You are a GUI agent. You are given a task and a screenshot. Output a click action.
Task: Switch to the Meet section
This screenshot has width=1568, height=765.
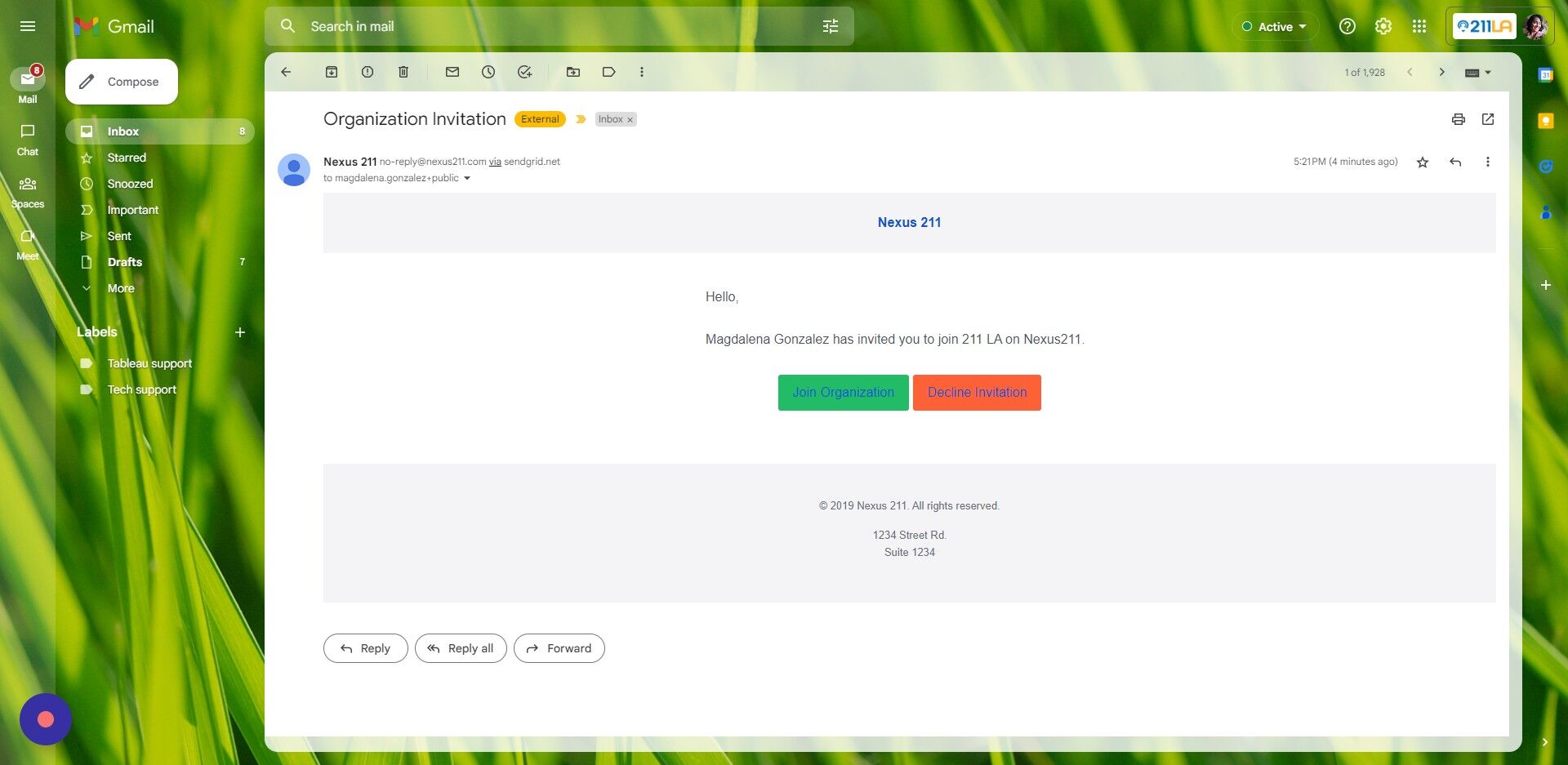tap(28, 244)
